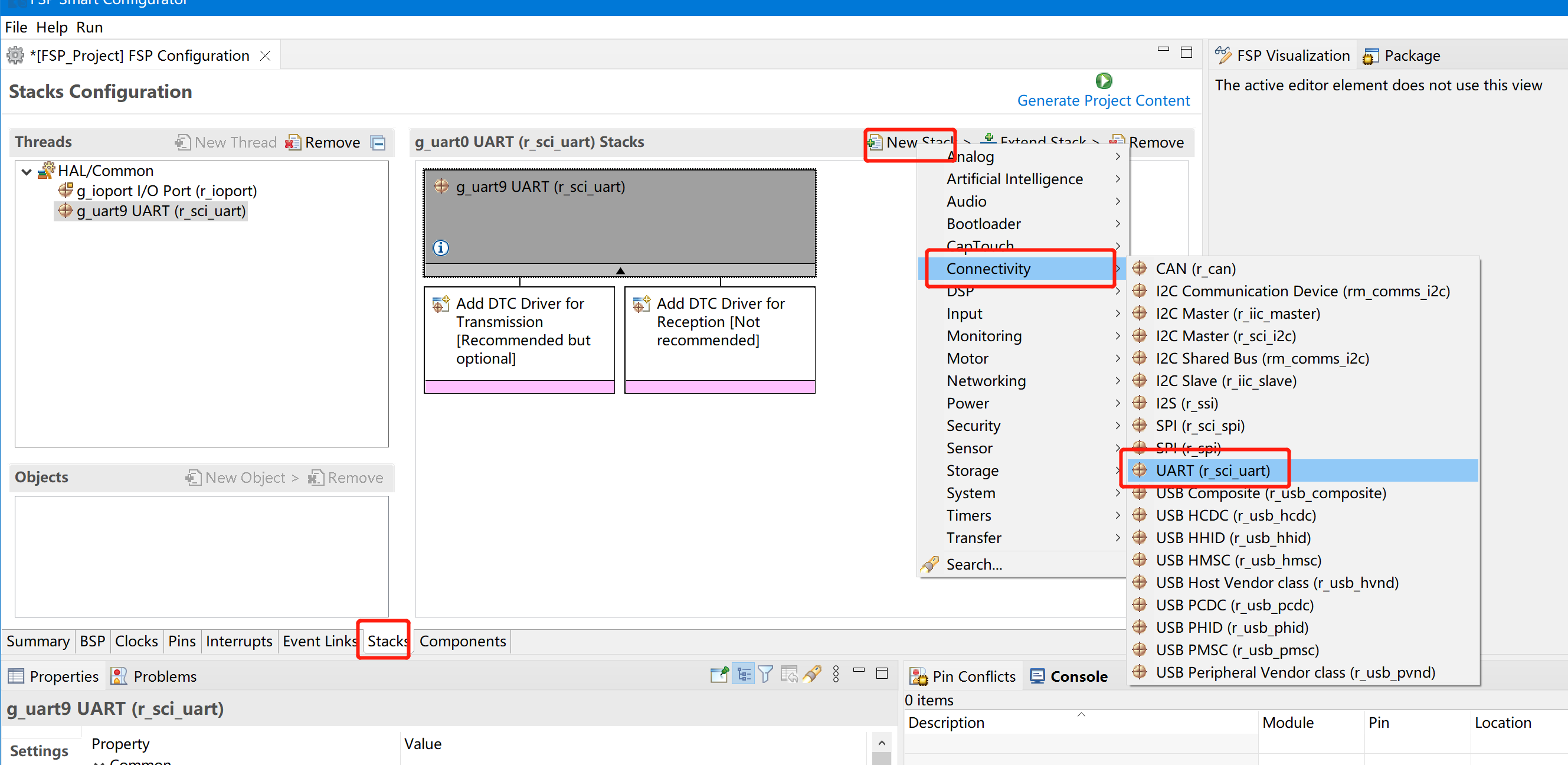
Task: Open the Interrupts tab
Action: pos(239,642)
